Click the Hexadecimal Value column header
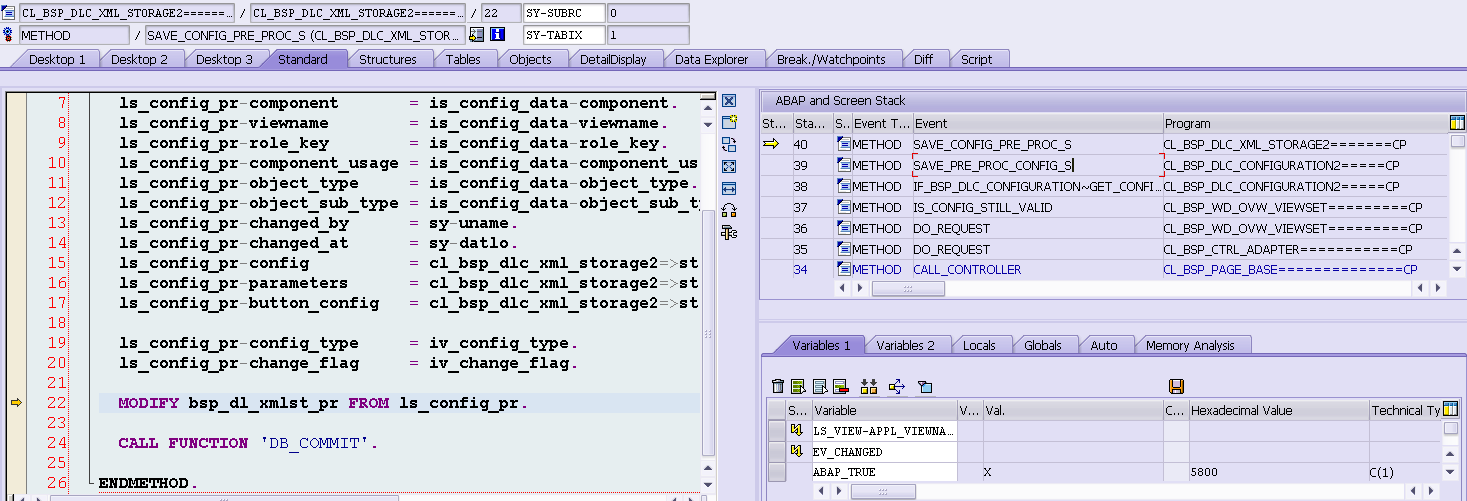Screen dimensions: 1467x501 1278,410
